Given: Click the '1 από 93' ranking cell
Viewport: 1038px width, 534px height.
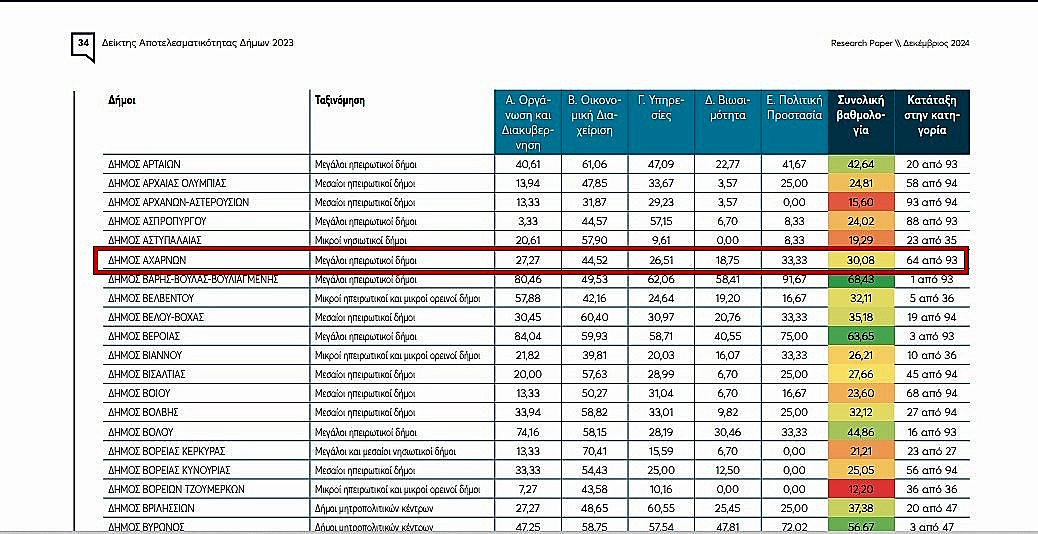Looking at the screenshot, I should (x=932, y=279).
